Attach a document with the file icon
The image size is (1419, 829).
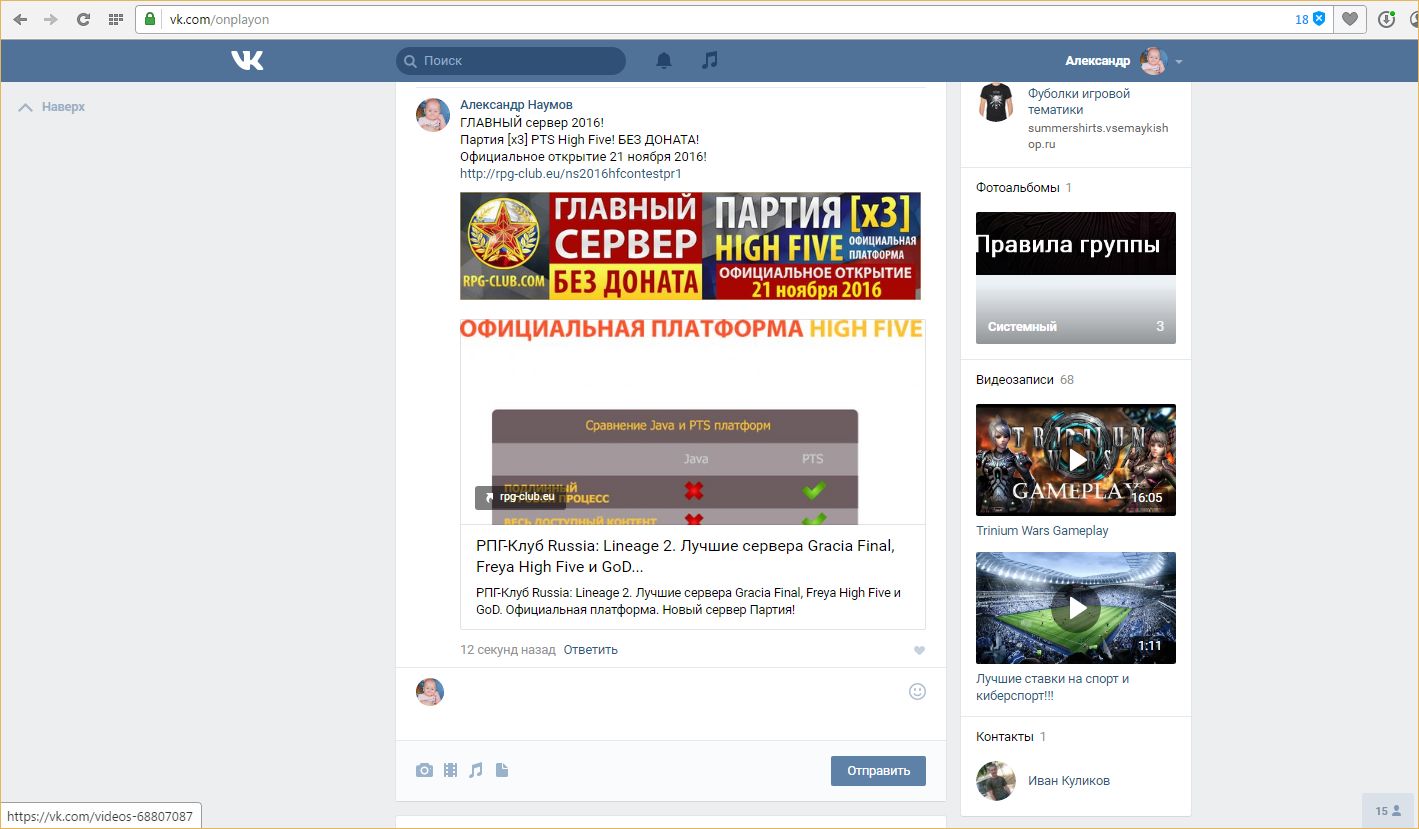coord(502,770)
